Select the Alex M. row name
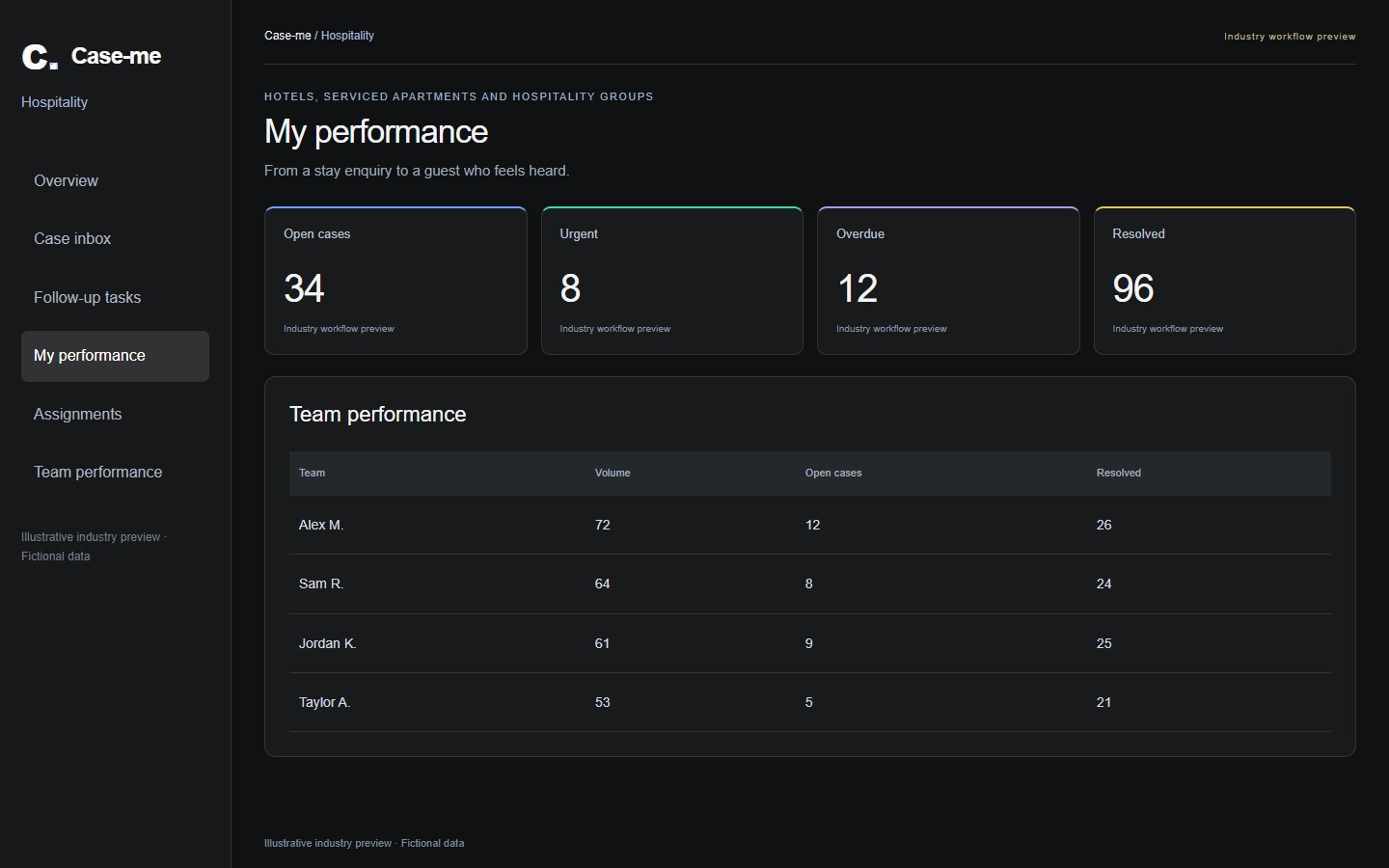 click(x=321, y=526)
